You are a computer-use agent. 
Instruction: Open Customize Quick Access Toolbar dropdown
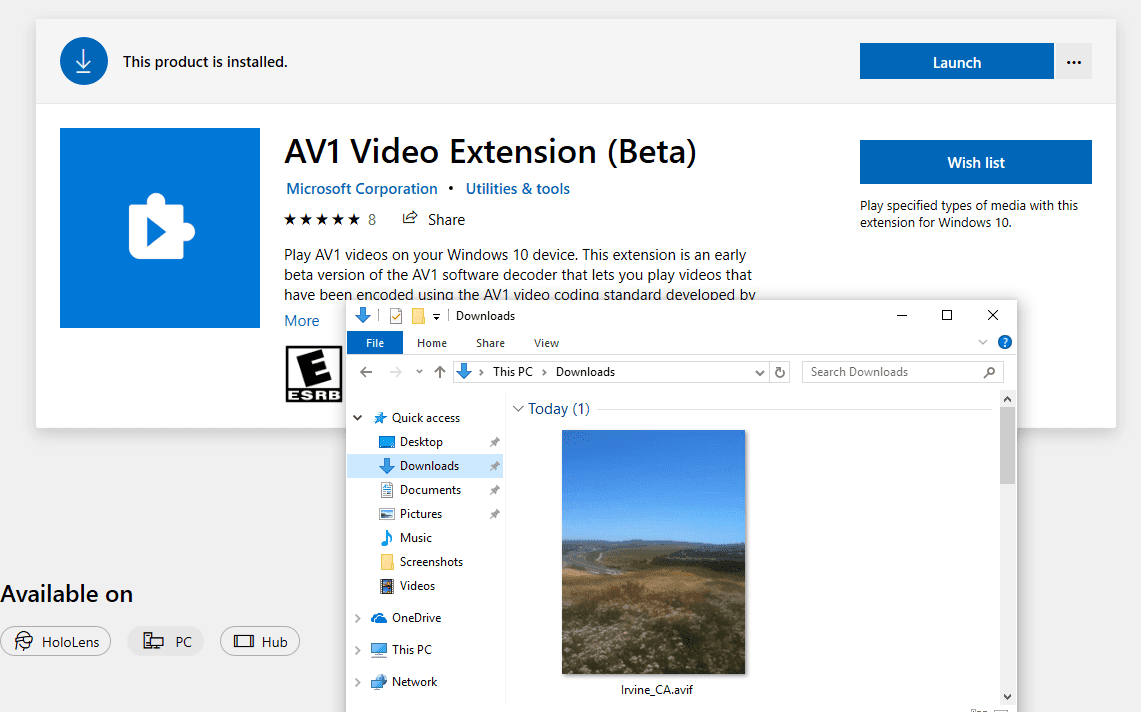tap(437, 316)
